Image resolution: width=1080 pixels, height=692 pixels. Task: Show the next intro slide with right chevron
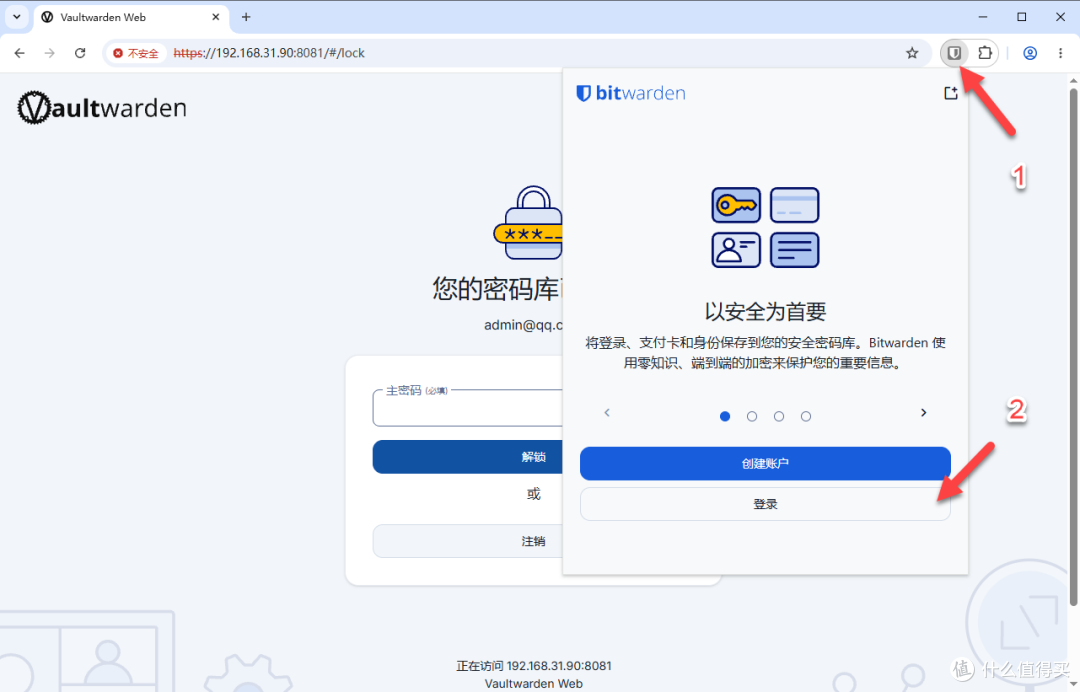click(x=924, y=412)
